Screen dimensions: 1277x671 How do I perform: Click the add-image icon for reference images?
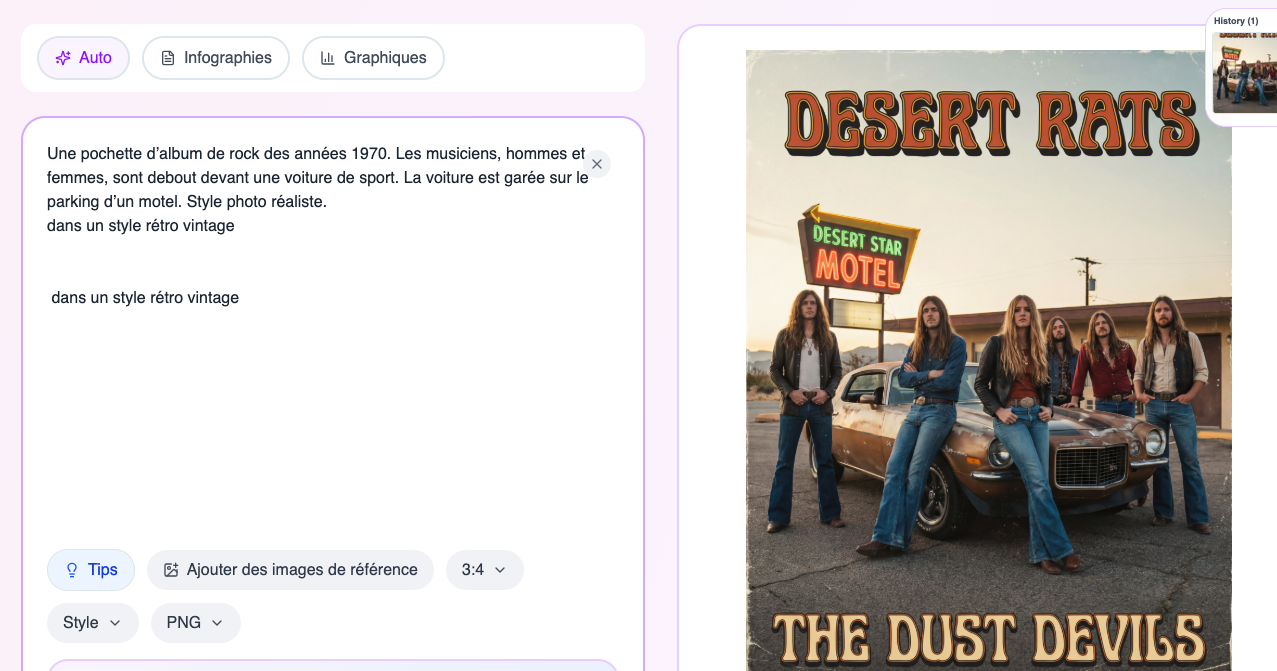tap(171, 570)
